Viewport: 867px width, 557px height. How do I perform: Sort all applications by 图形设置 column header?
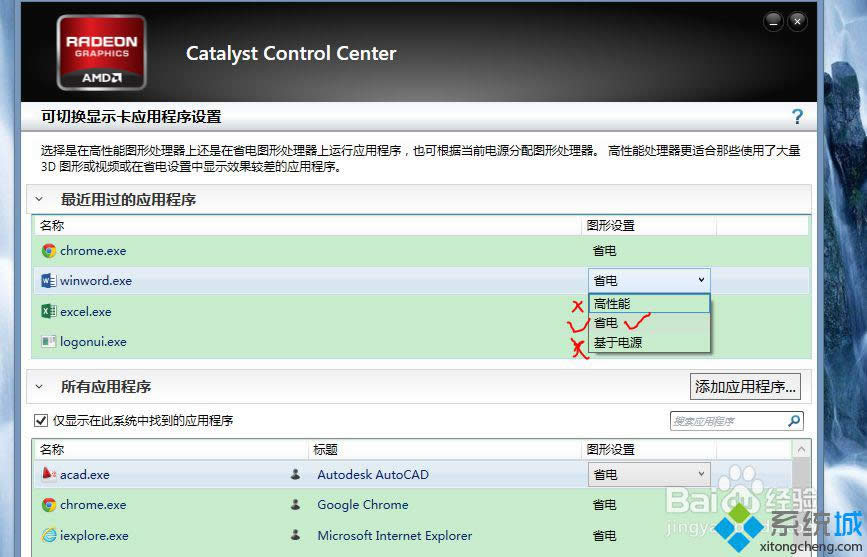click(x=649, y=449)
